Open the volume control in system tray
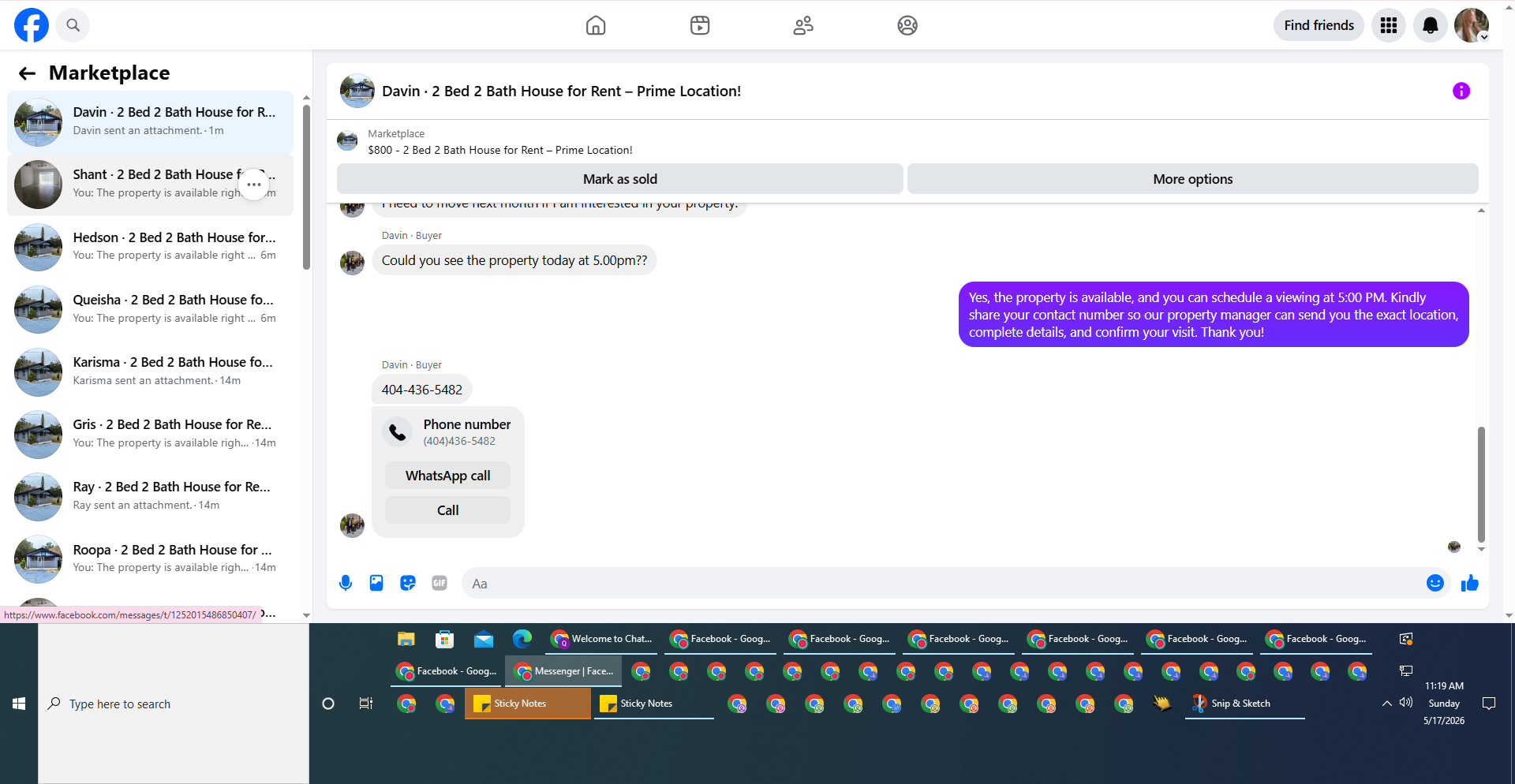Image resolution: width=1515 pixels, height=784 pixels. (1406, 703)
